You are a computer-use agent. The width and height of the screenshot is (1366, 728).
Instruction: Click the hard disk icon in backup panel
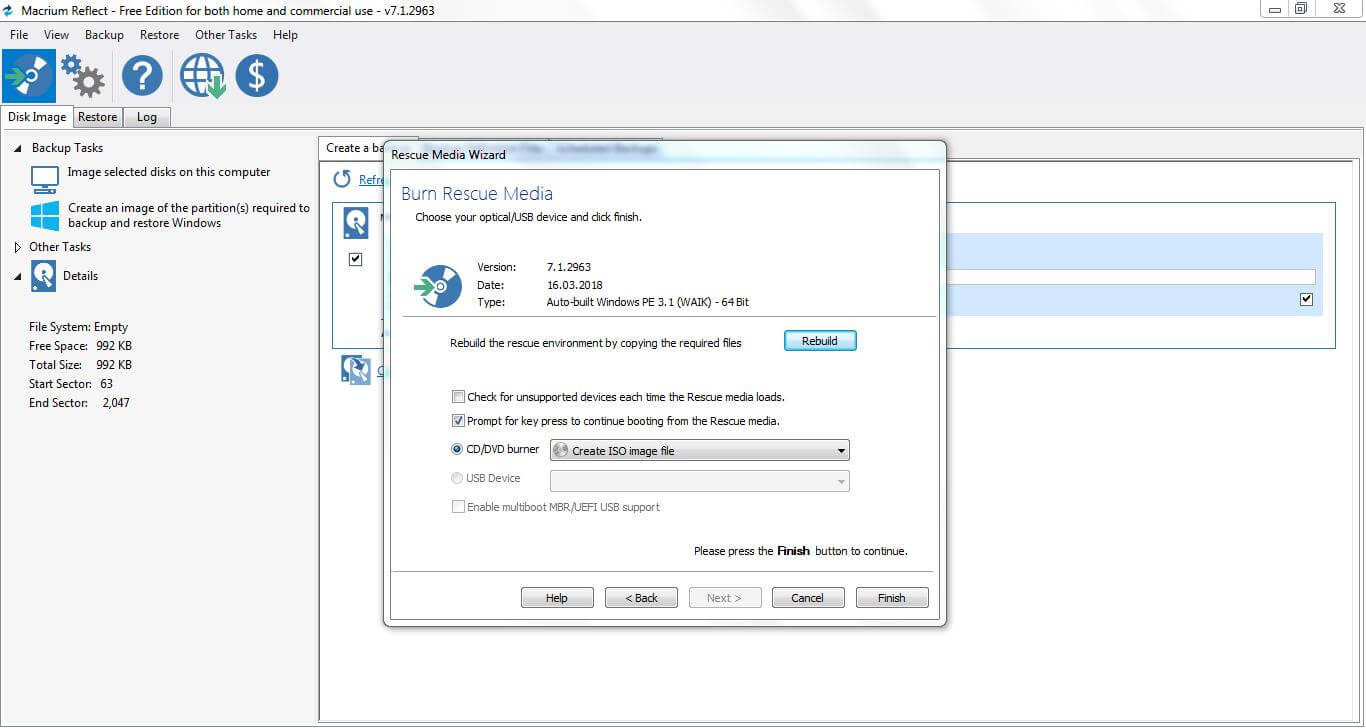coord(356,223)
